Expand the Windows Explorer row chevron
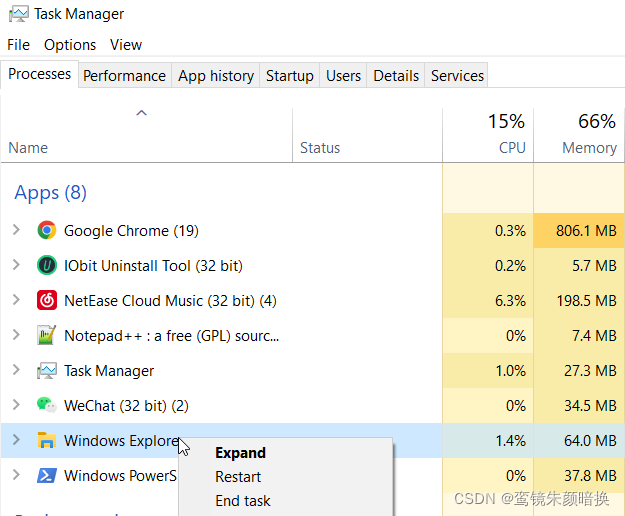This screenshot has height=516, width=625. tap(16, 440)
